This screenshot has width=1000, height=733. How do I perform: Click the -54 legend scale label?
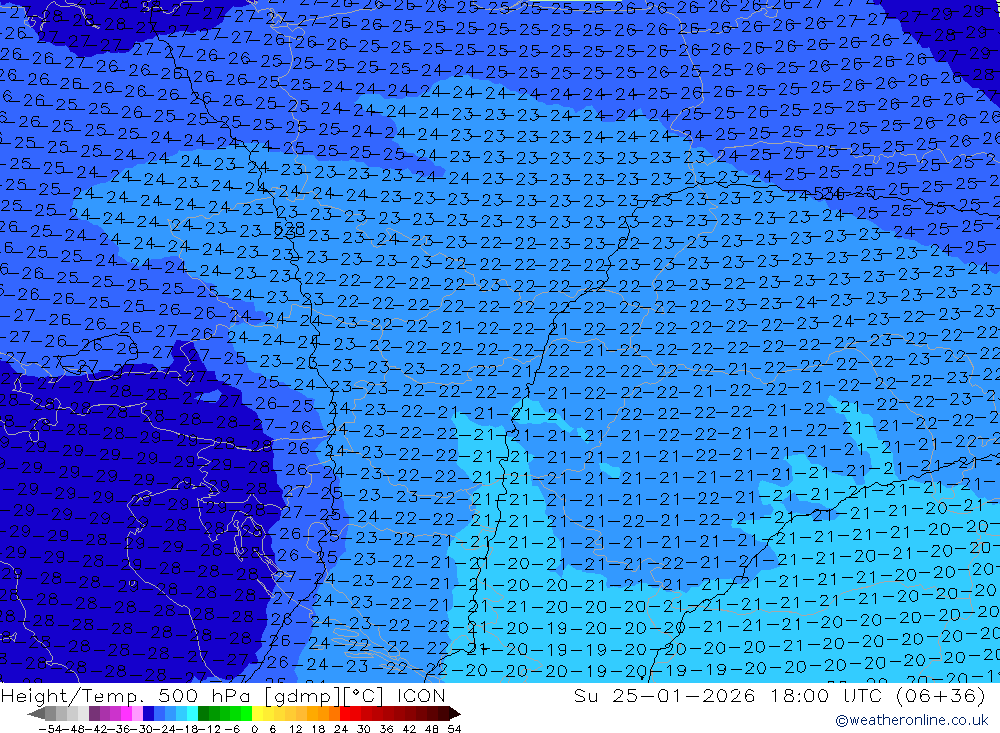(x=50, y=729)
